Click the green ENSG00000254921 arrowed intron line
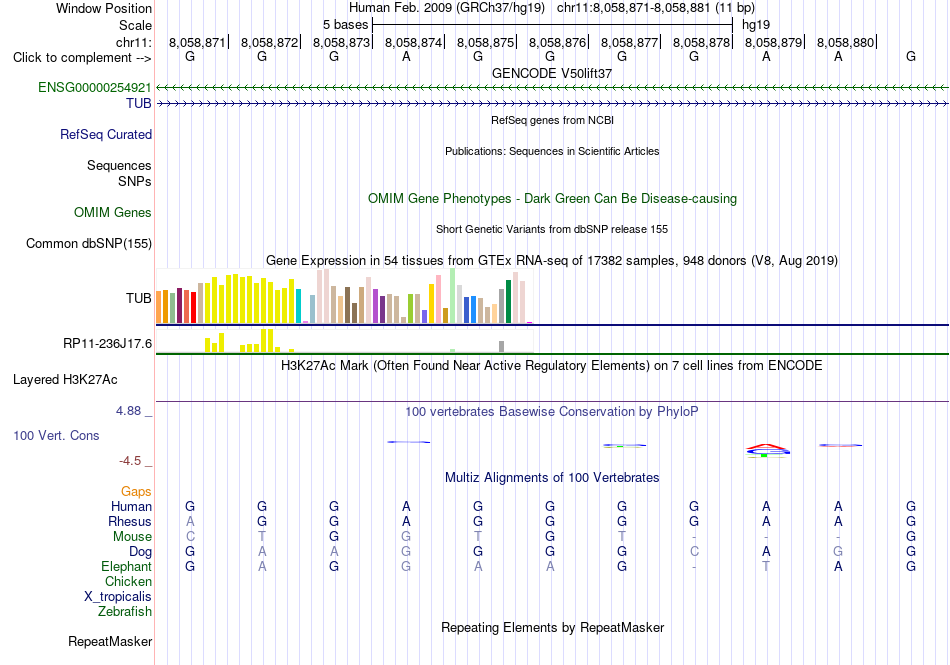The image size is (950, 665). (x=553, y=88)
